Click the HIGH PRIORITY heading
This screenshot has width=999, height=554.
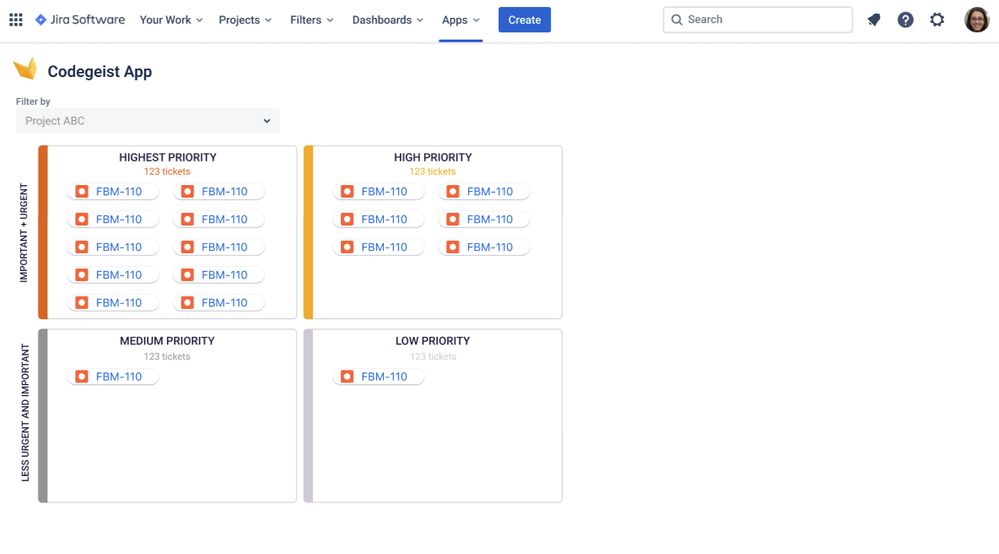coord(433,157)
